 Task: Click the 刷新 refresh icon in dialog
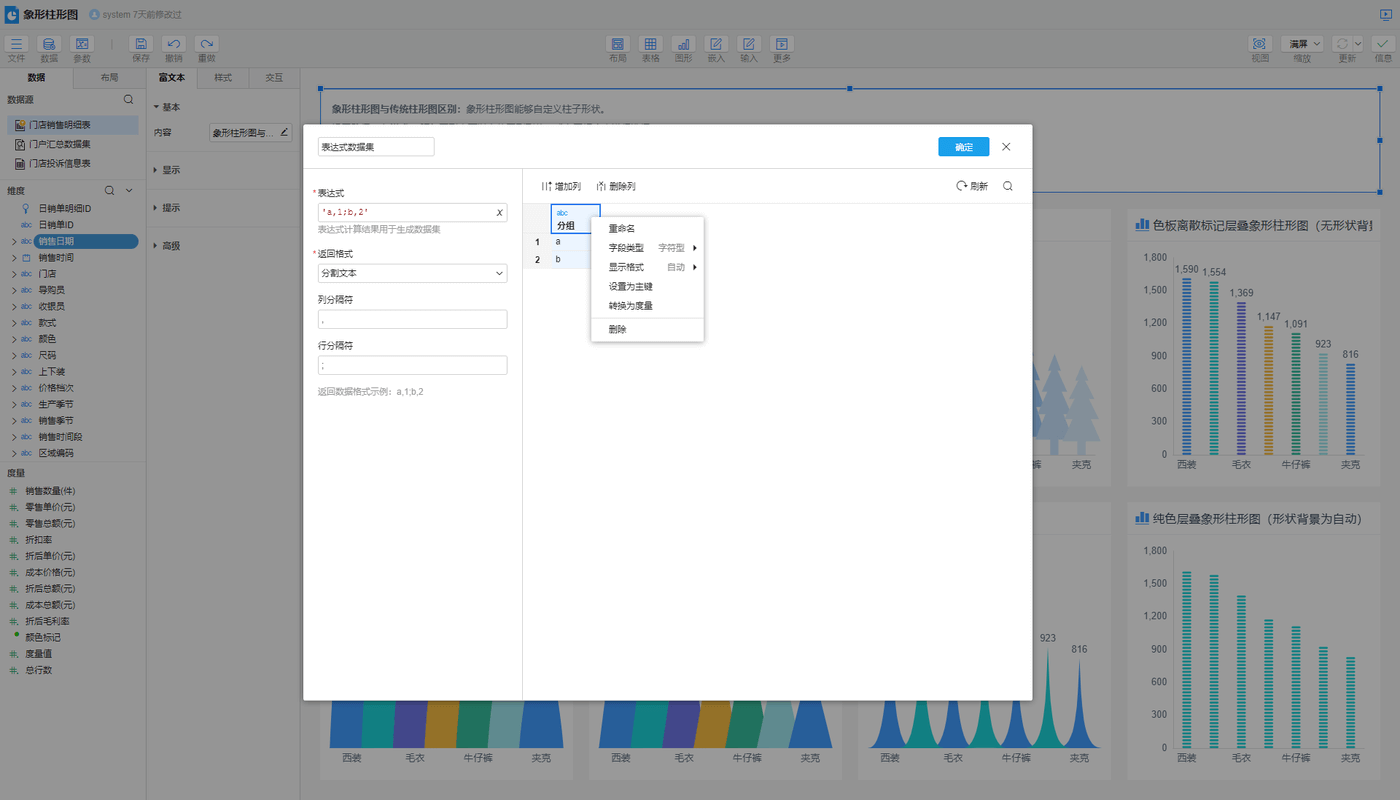pyautogui.click(x=962, y=186)
